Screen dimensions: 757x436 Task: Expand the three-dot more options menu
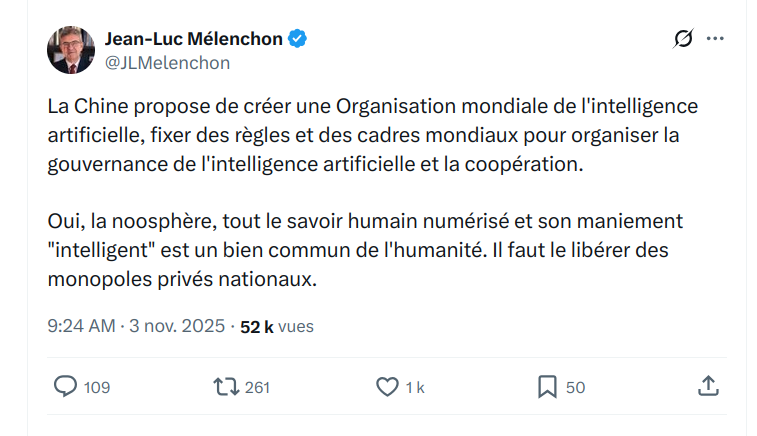click(x=715, y=39)
